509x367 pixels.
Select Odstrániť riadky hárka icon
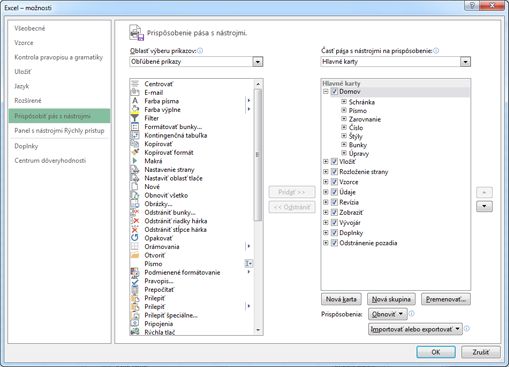pos(135,221)
